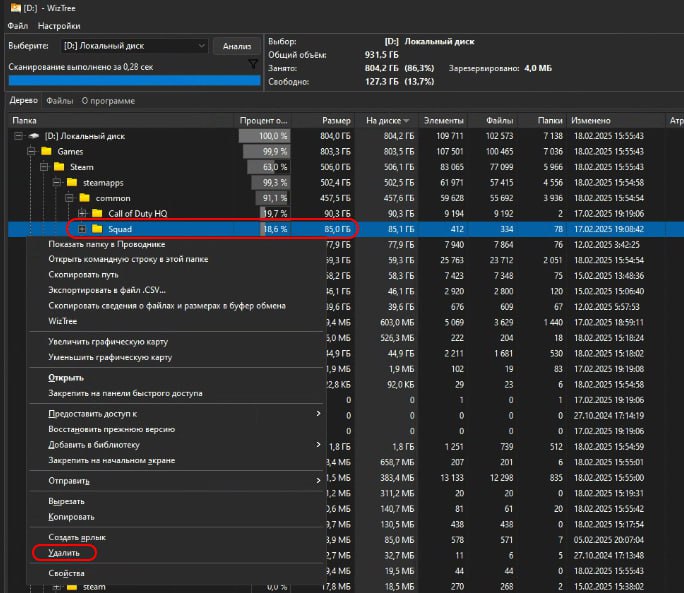Click the 804,0 ГБ size value
This screenshot has height=593, width=684.
(x=335, y=136)
